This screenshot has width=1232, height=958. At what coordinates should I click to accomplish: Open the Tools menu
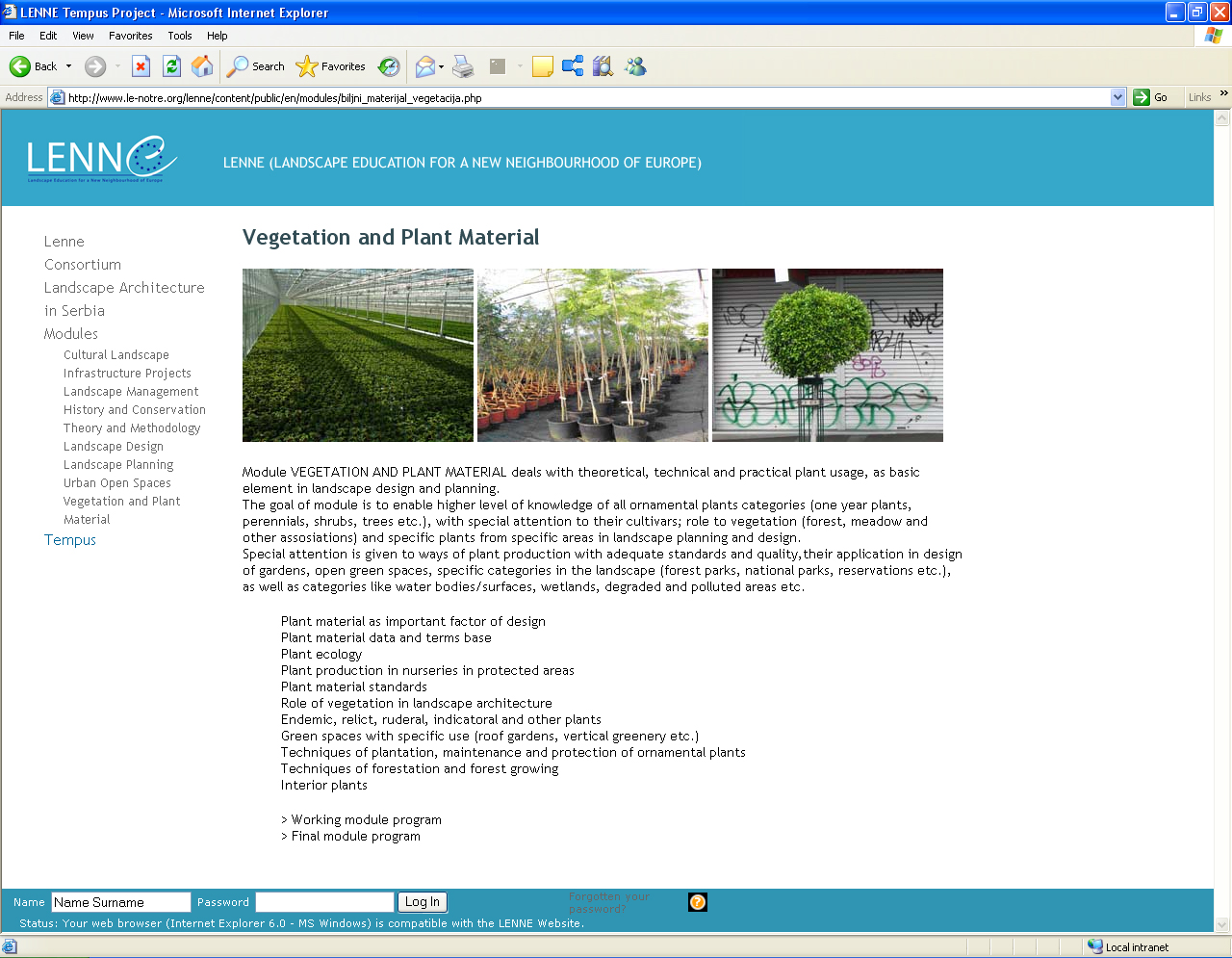180,36
